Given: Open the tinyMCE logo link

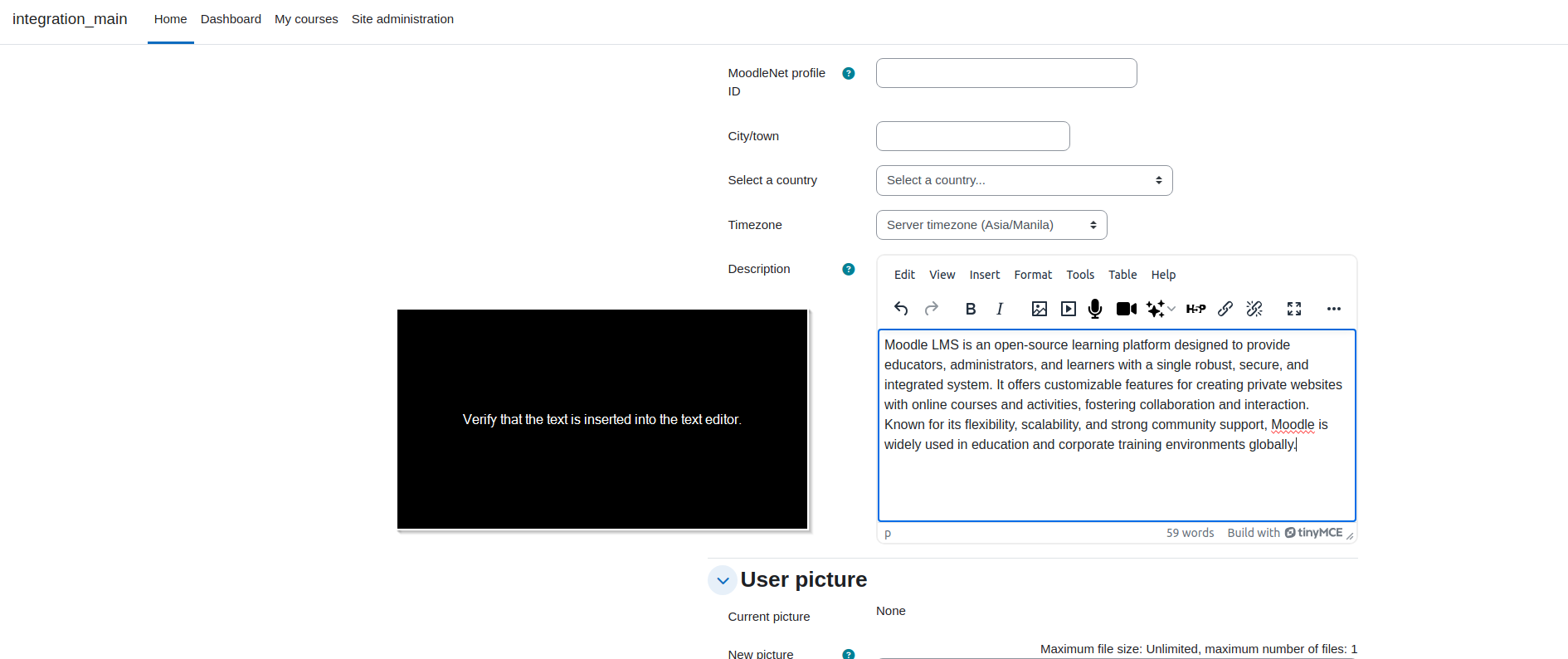Looking at the screenshot, I should (x=1313, y=533).
